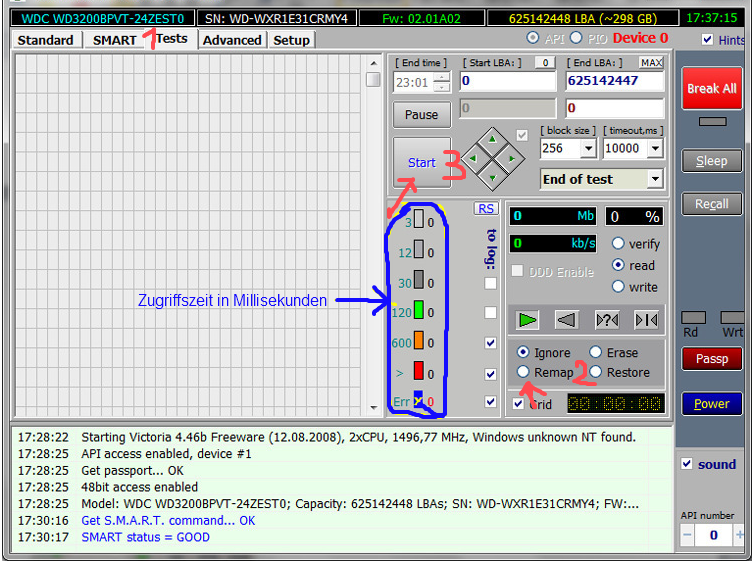Select the random seek scan button
The image size is (753, 561).
pyautogui.click(x=607, y=320)
